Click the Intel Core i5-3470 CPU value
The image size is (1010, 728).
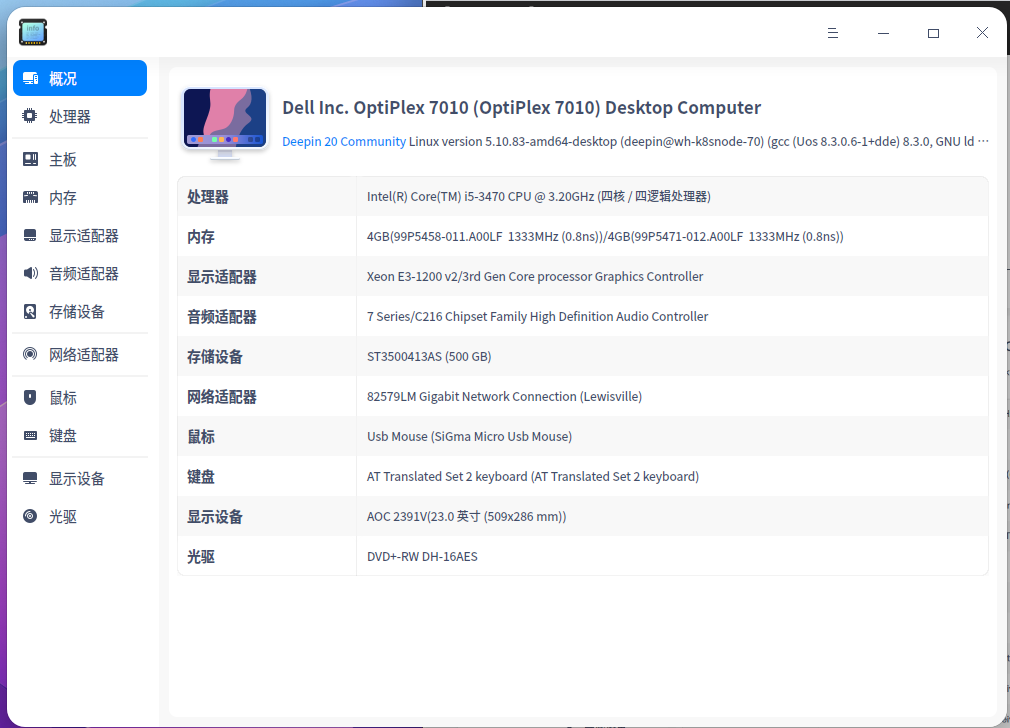click(x=538, y=196)
